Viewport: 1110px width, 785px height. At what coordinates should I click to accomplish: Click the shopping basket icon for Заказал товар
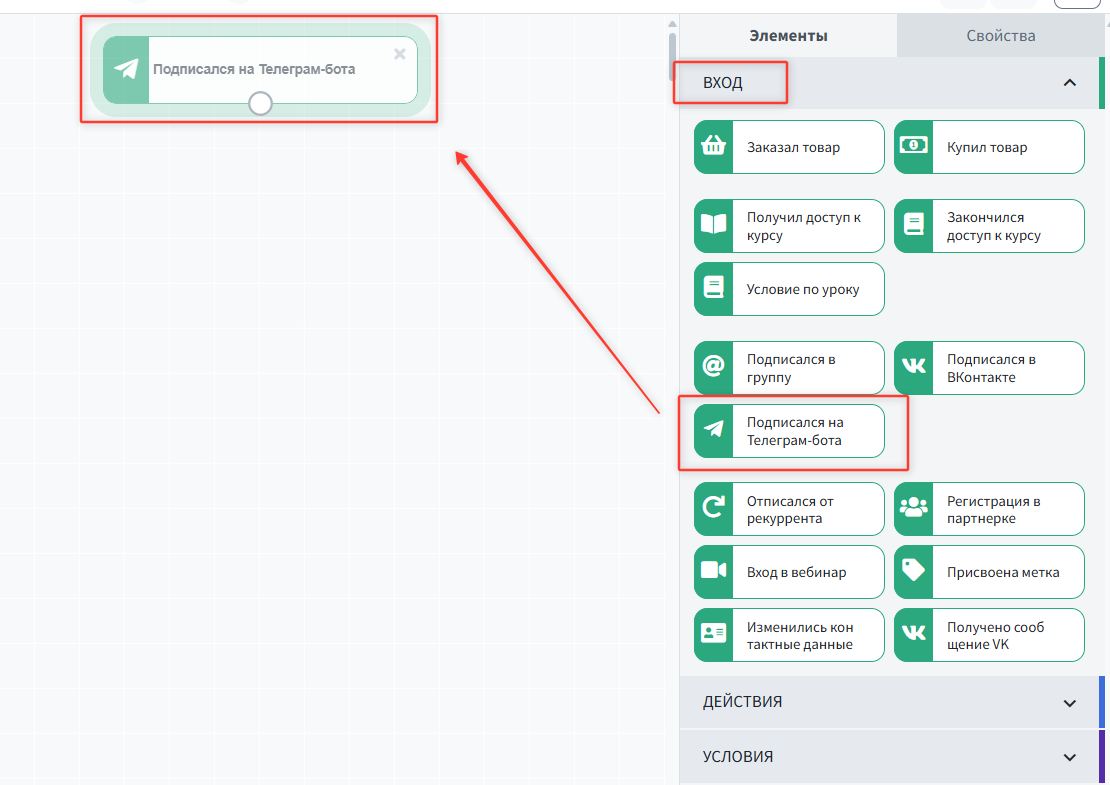(x=713, y=147)
